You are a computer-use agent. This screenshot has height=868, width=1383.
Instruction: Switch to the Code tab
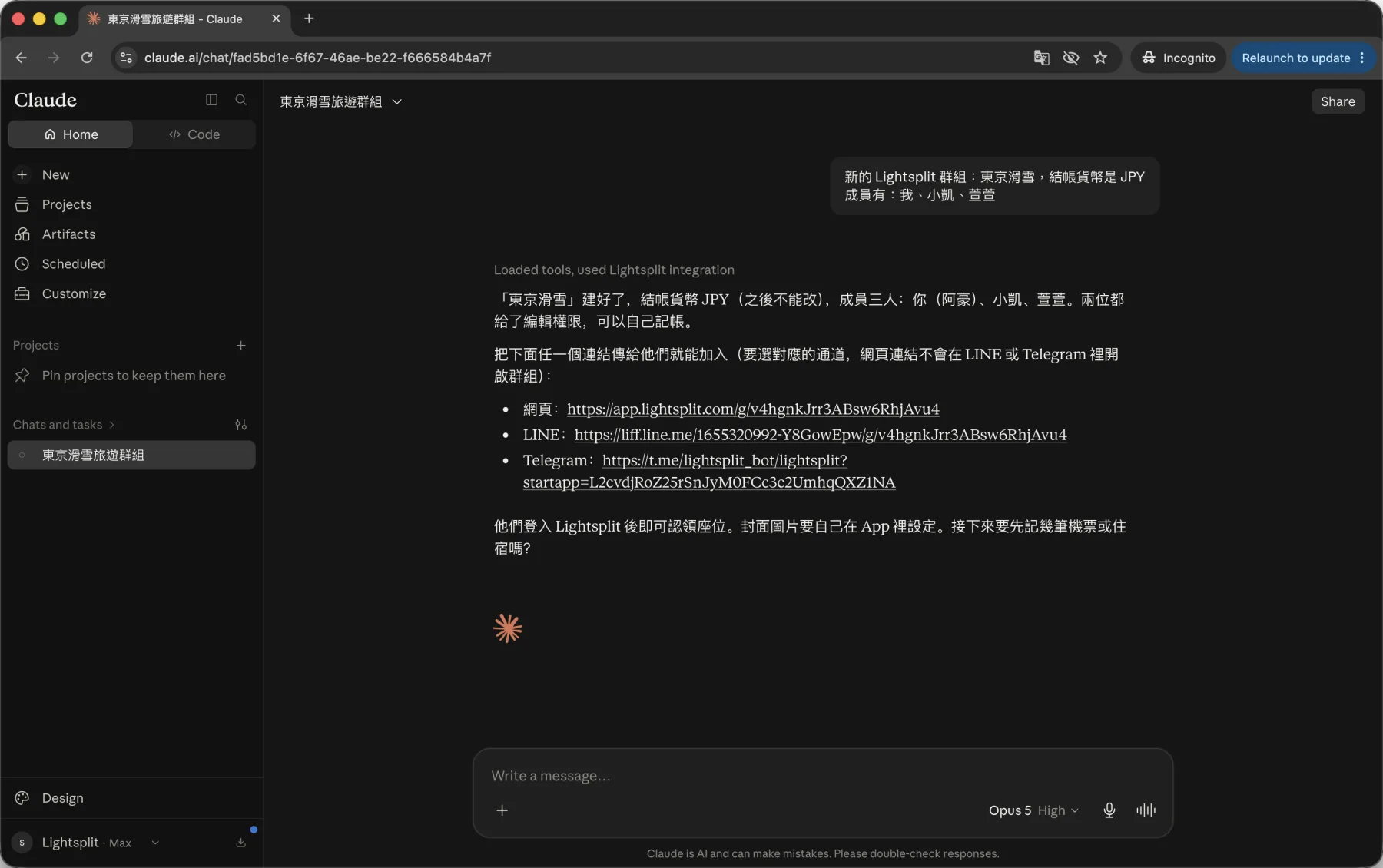point(194,134)
